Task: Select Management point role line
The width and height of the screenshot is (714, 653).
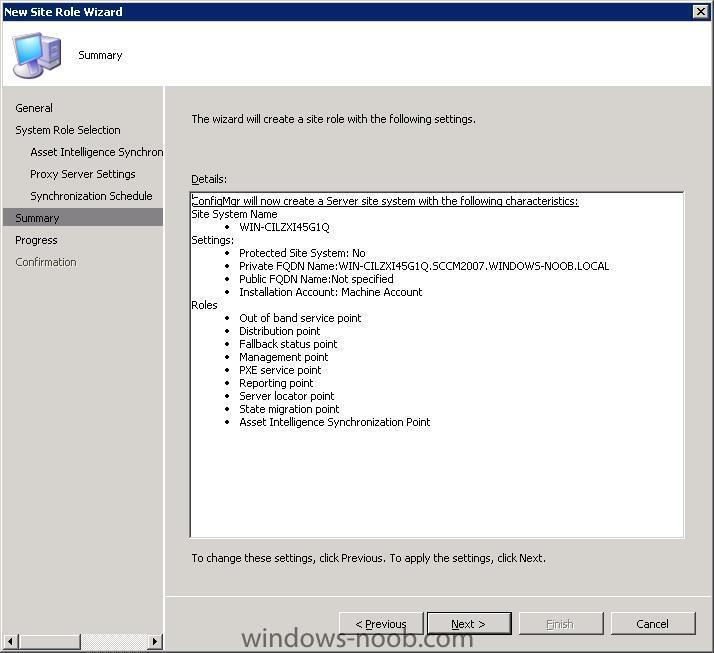Action: tap(284, 357)
